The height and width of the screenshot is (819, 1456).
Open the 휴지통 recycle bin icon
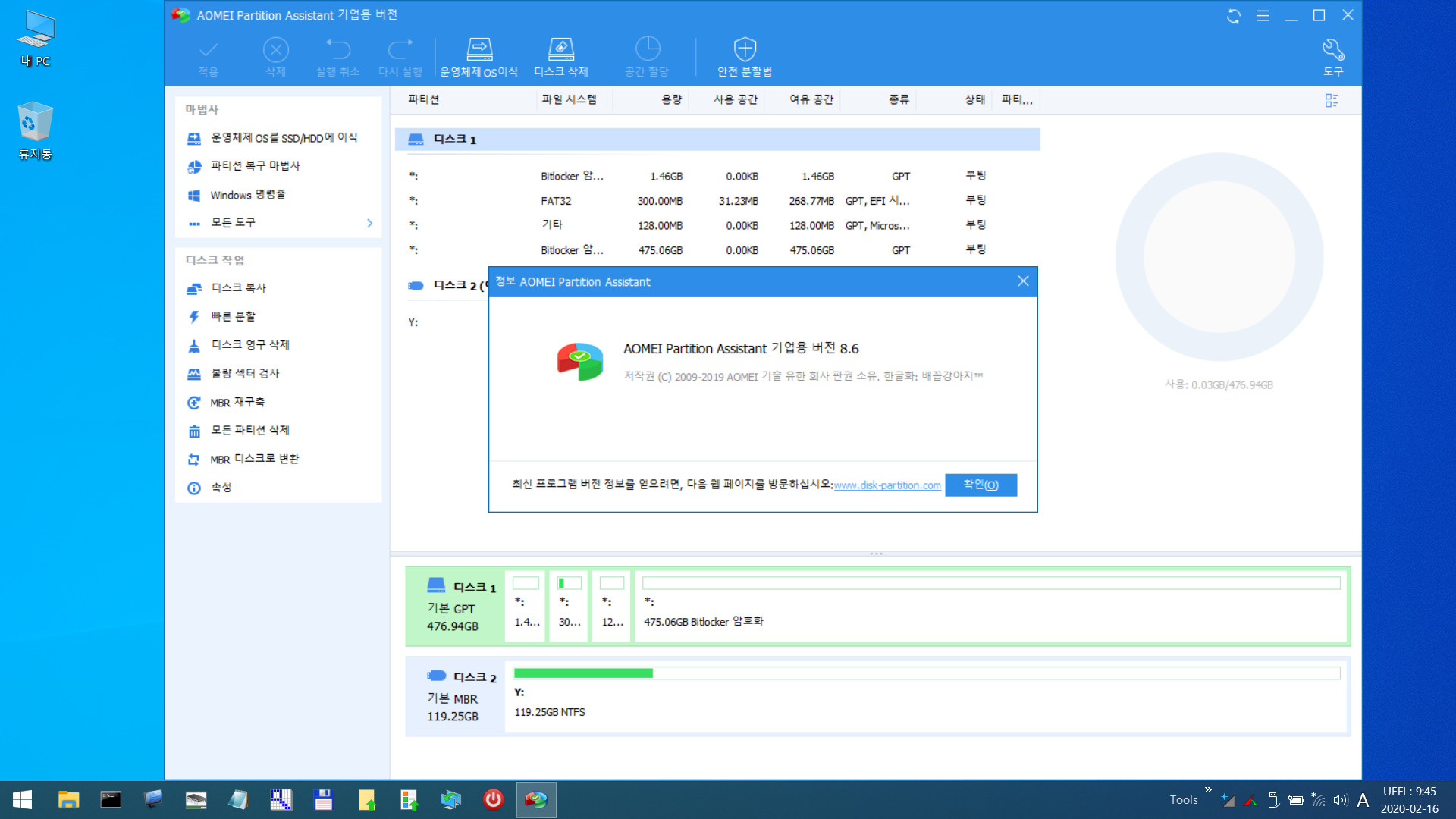tap(35, 130)
